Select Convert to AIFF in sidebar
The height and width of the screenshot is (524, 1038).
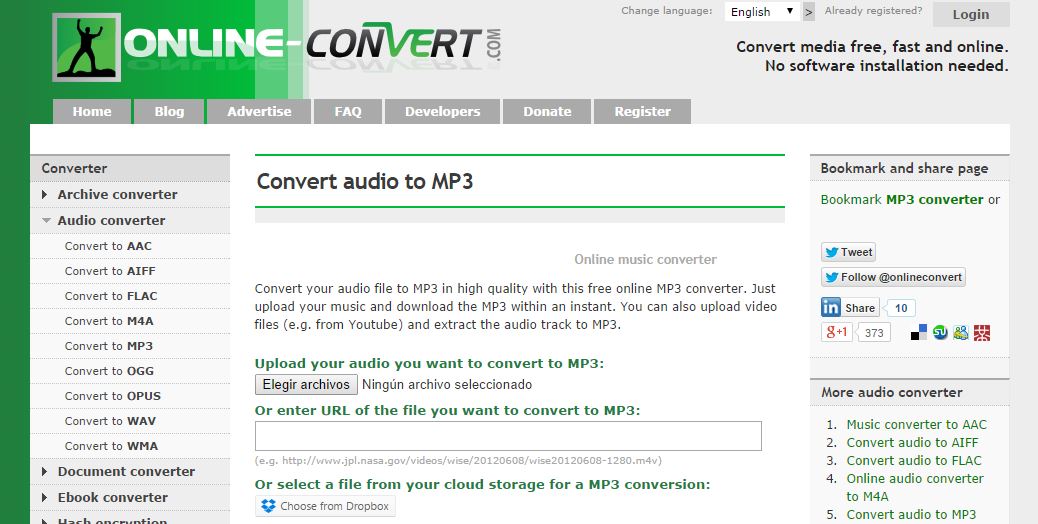pos(110,271)
